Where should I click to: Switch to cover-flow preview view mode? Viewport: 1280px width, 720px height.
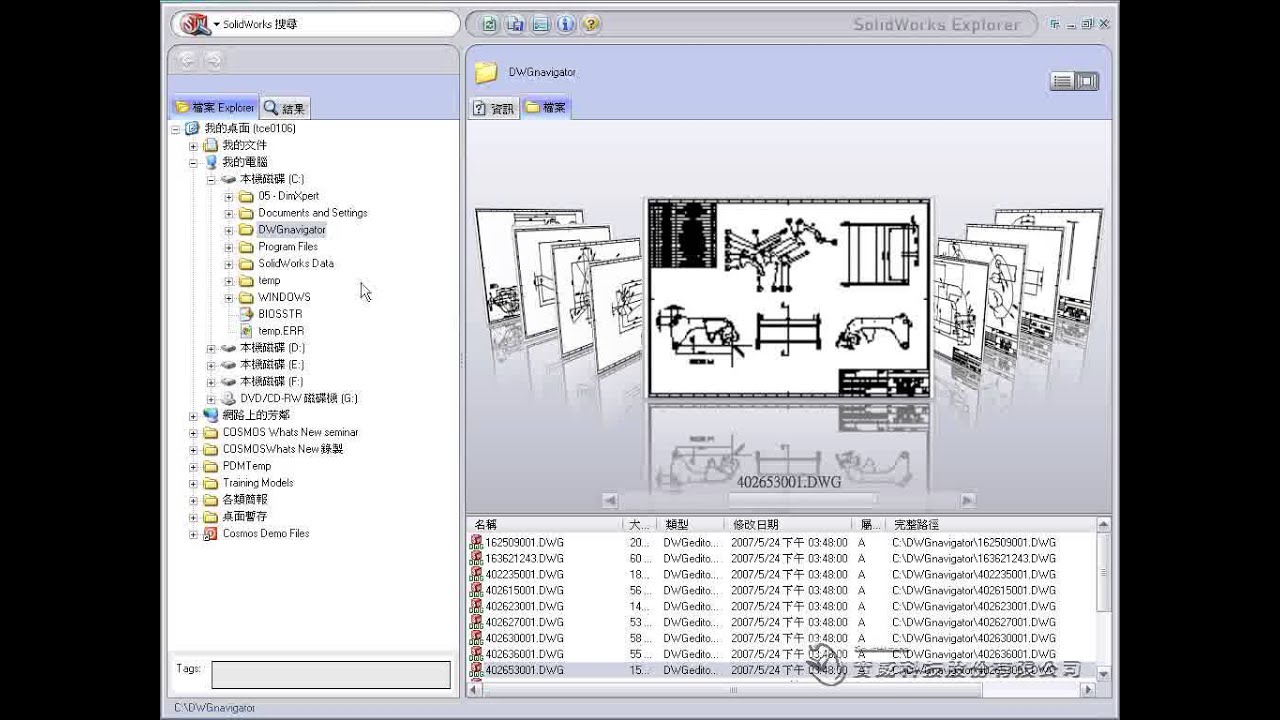pyautogui.click(x=1087, y=81)
